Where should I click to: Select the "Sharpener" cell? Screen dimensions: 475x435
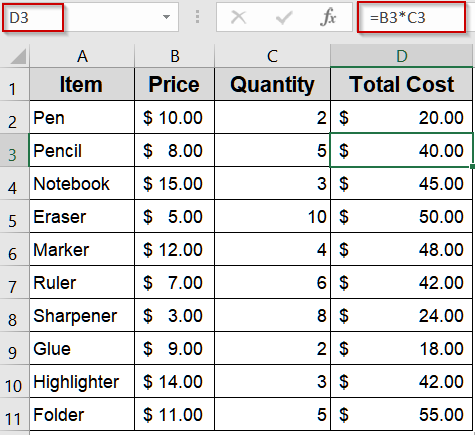[x=82, y=315]
